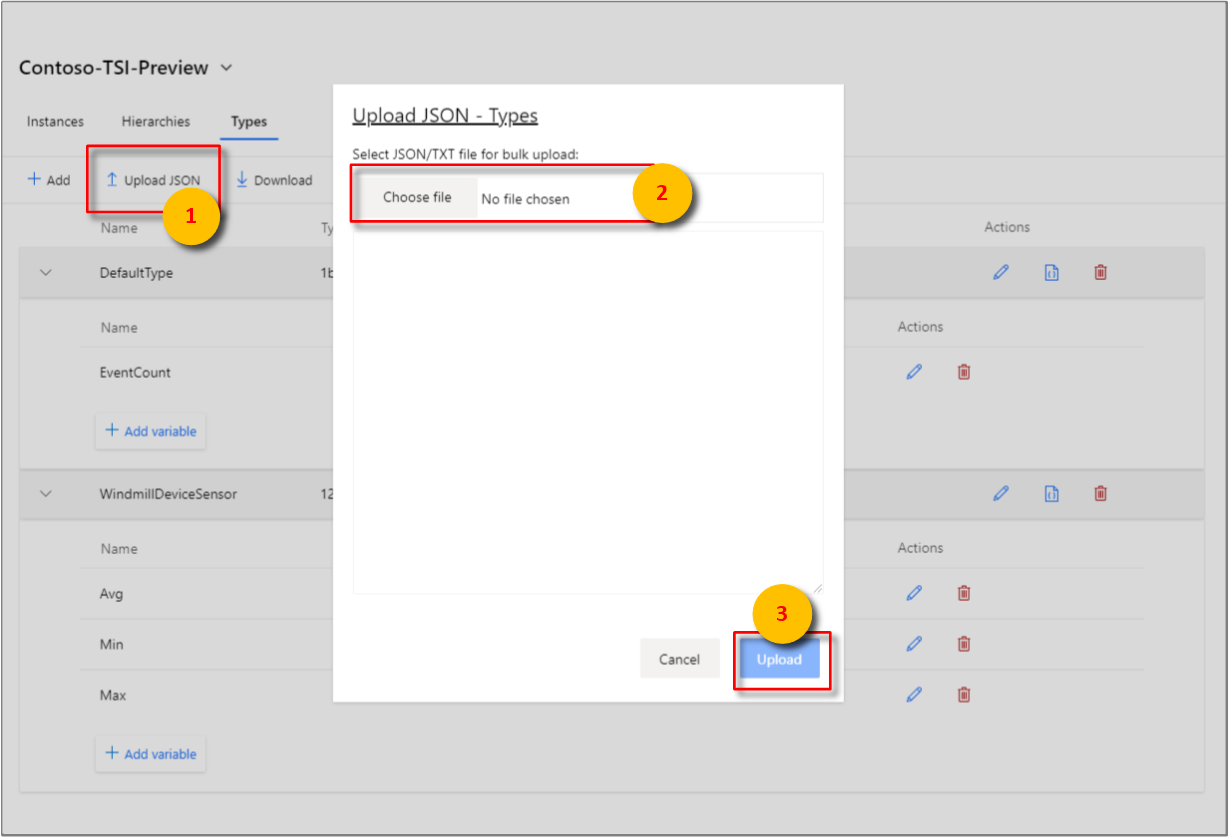This screenshot has height=837, width=1229.
Task: Edit the DefaultType type with the pencil icon
Action: click(x=1001, y=272)
